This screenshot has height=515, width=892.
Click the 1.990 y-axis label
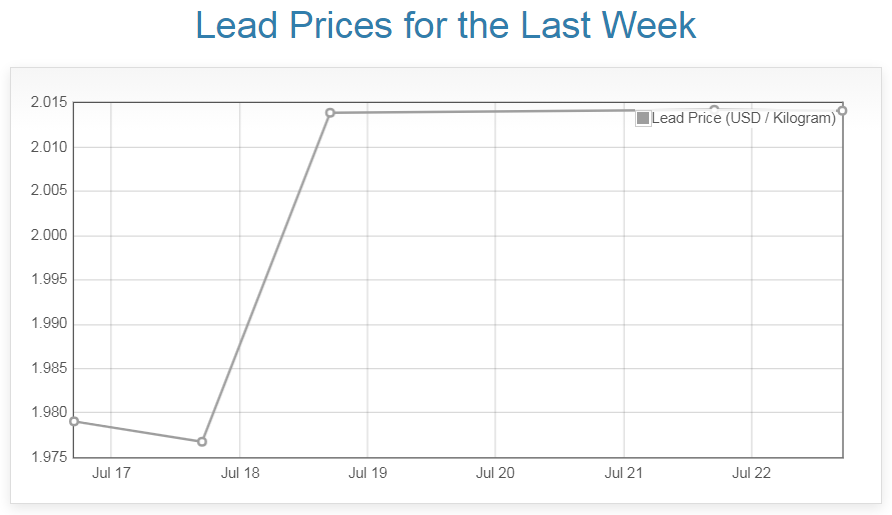[x=48, y=324]
